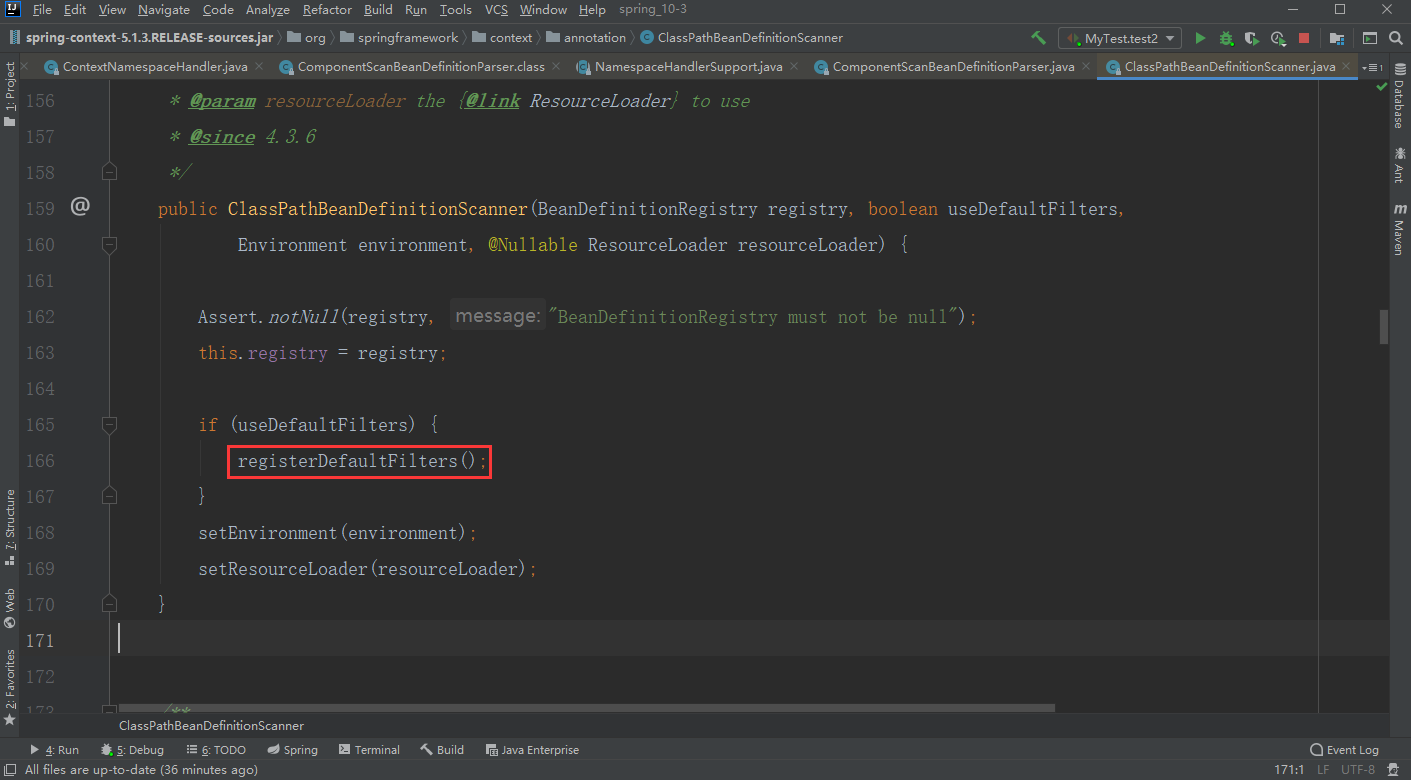Viewport: 1411px width, 780px height.
Task: Open the Event Log
Action: 1345,750
